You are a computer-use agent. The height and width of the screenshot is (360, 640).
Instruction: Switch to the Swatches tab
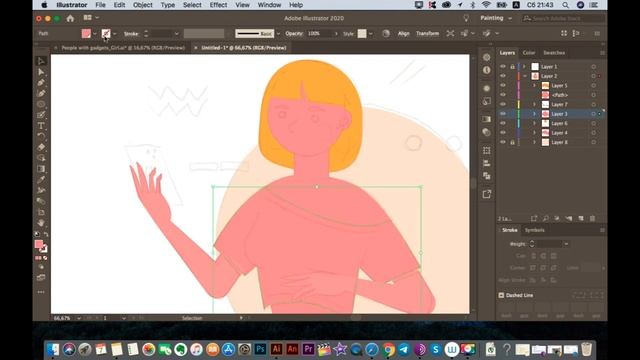(x=554, y=53)
